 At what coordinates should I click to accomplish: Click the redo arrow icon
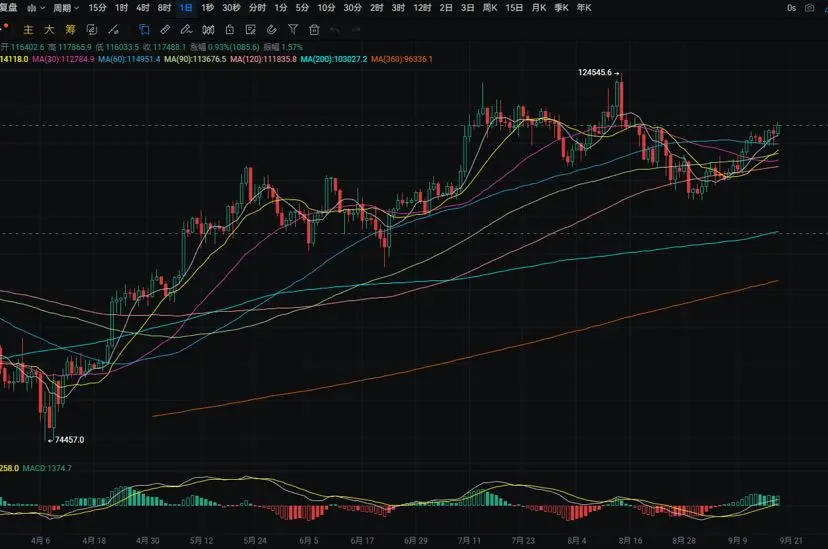coord(356,30)
